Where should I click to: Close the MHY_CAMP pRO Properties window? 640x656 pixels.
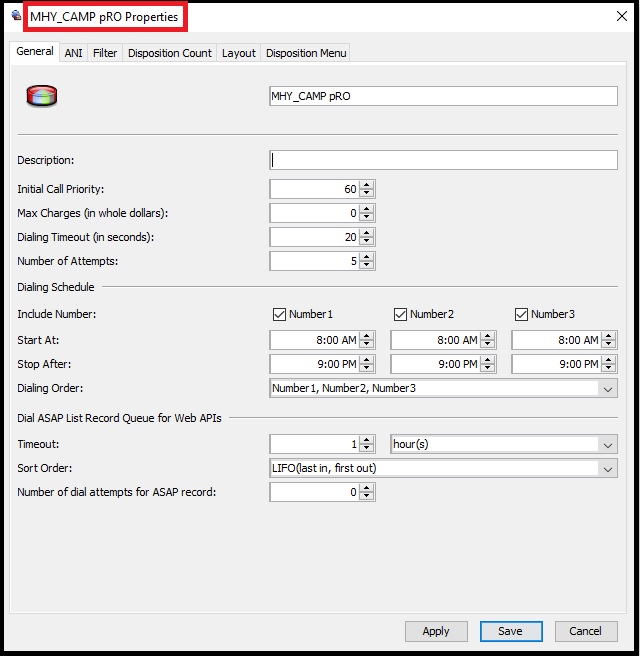coord(622,16)
